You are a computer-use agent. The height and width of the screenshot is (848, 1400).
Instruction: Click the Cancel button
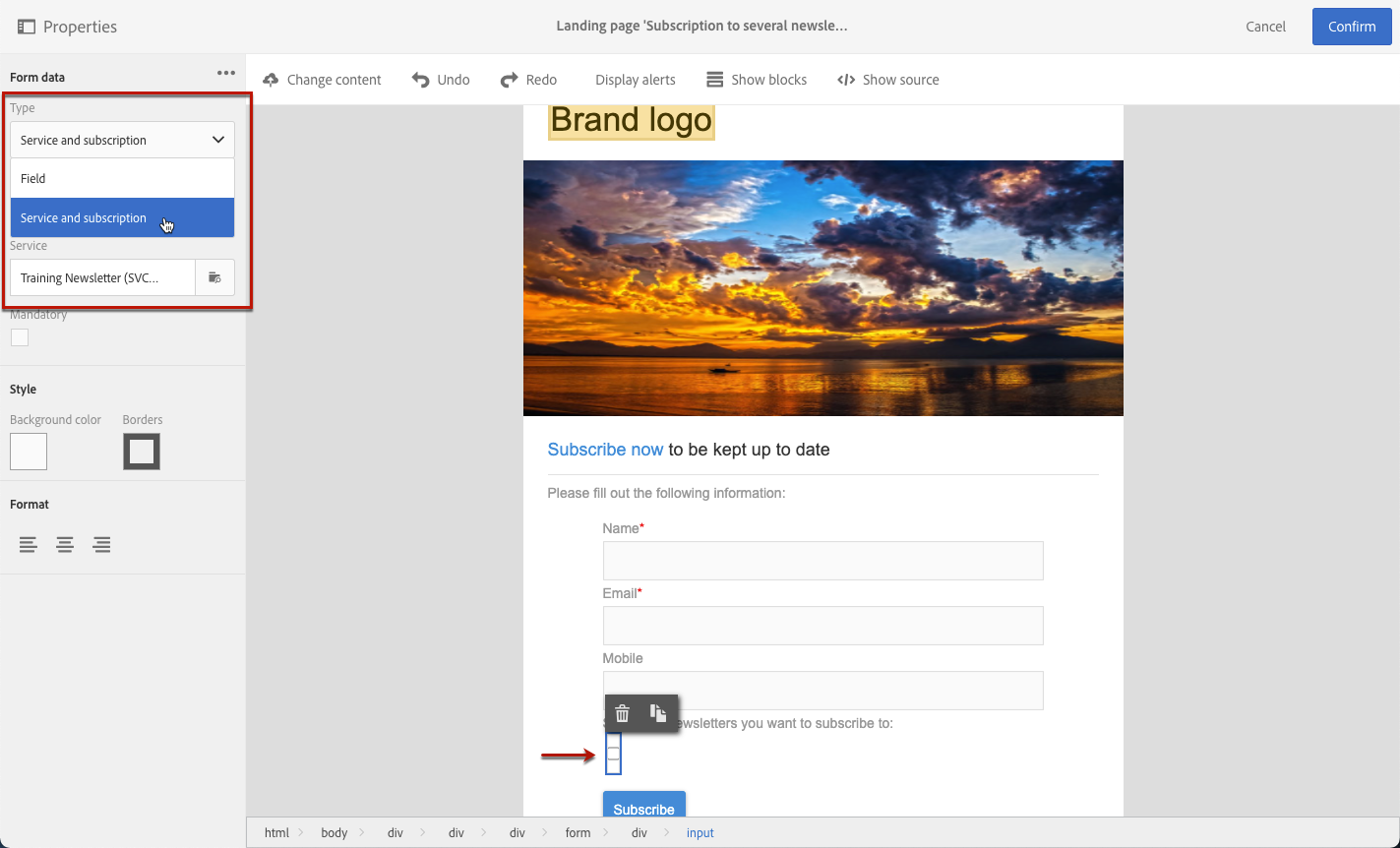(1265, 27)
